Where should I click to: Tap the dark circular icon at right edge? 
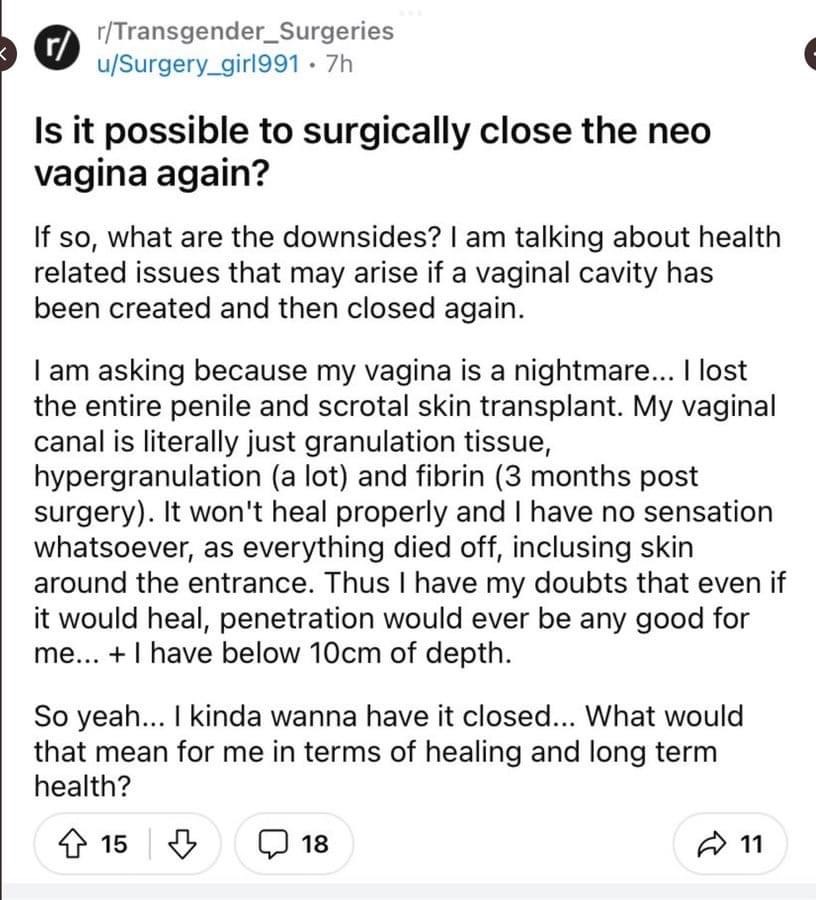click(x=810, y=55)
